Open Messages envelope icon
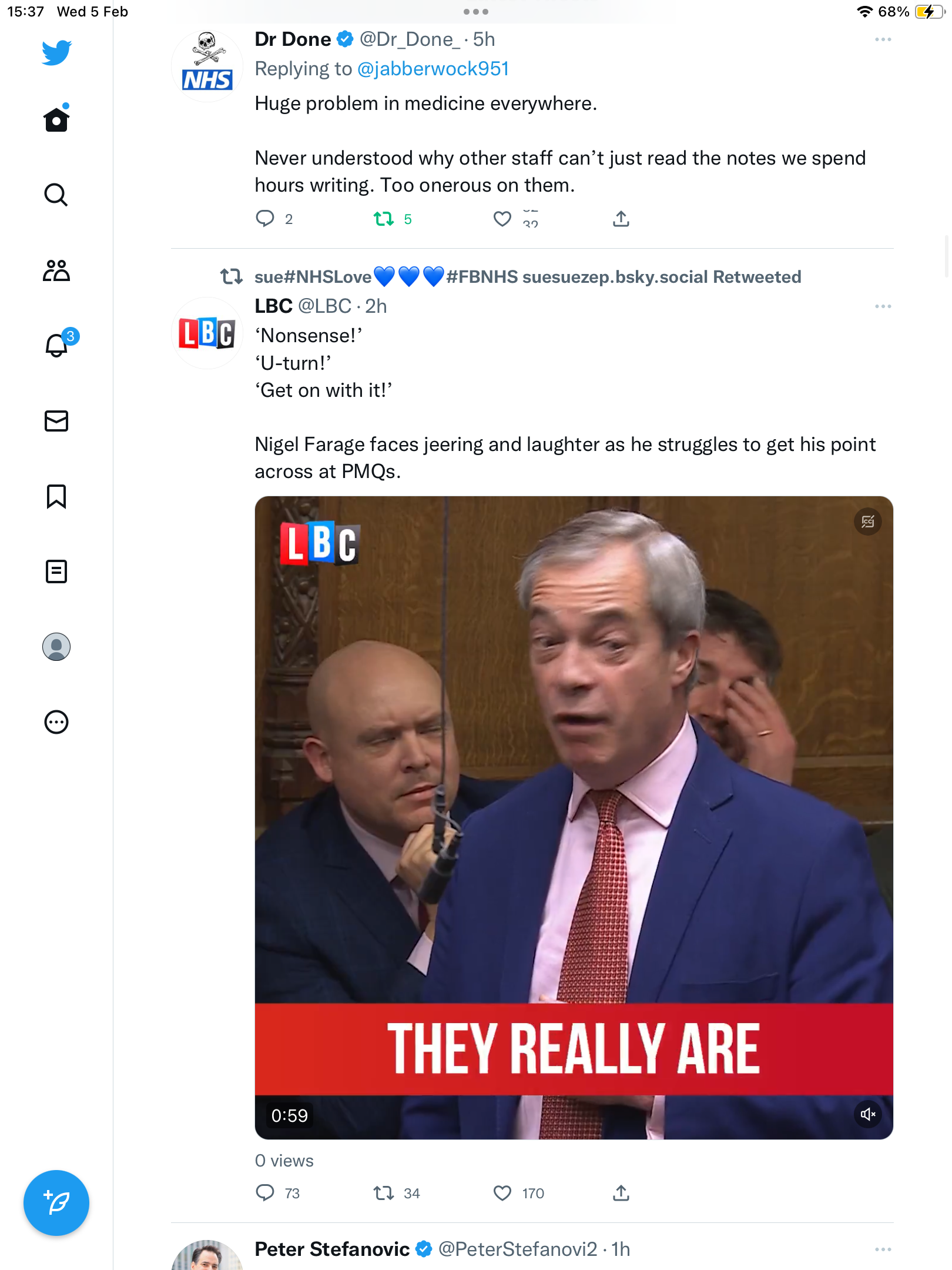This screenshot has height=1270, width=952. pos(56,421)
